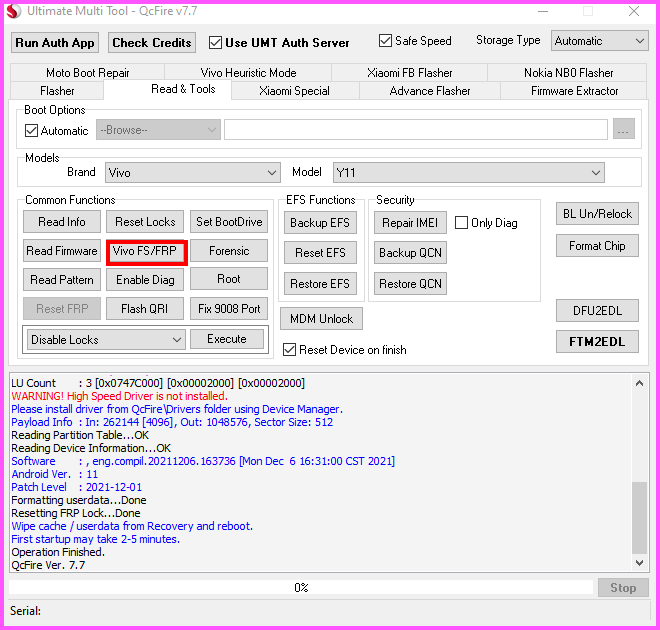Click the Execute button
Screen dimensions: 660x630
(x=227, y=339)
